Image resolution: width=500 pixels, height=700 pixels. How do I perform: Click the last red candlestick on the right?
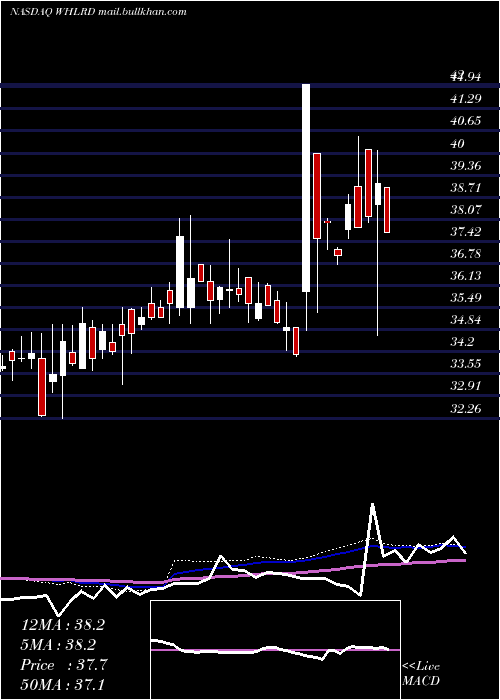(387, 210)
